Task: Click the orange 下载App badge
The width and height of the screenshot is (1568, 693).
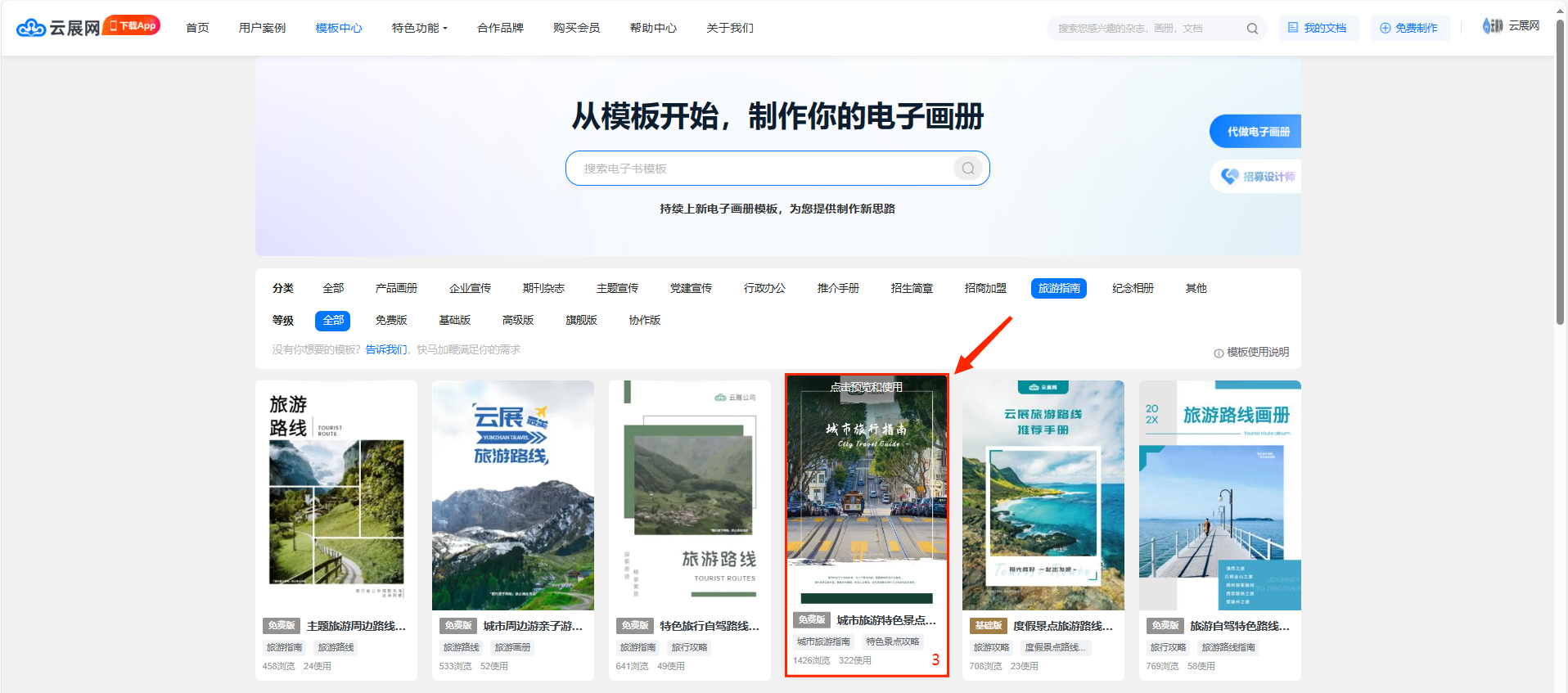Action: [132, 25]
